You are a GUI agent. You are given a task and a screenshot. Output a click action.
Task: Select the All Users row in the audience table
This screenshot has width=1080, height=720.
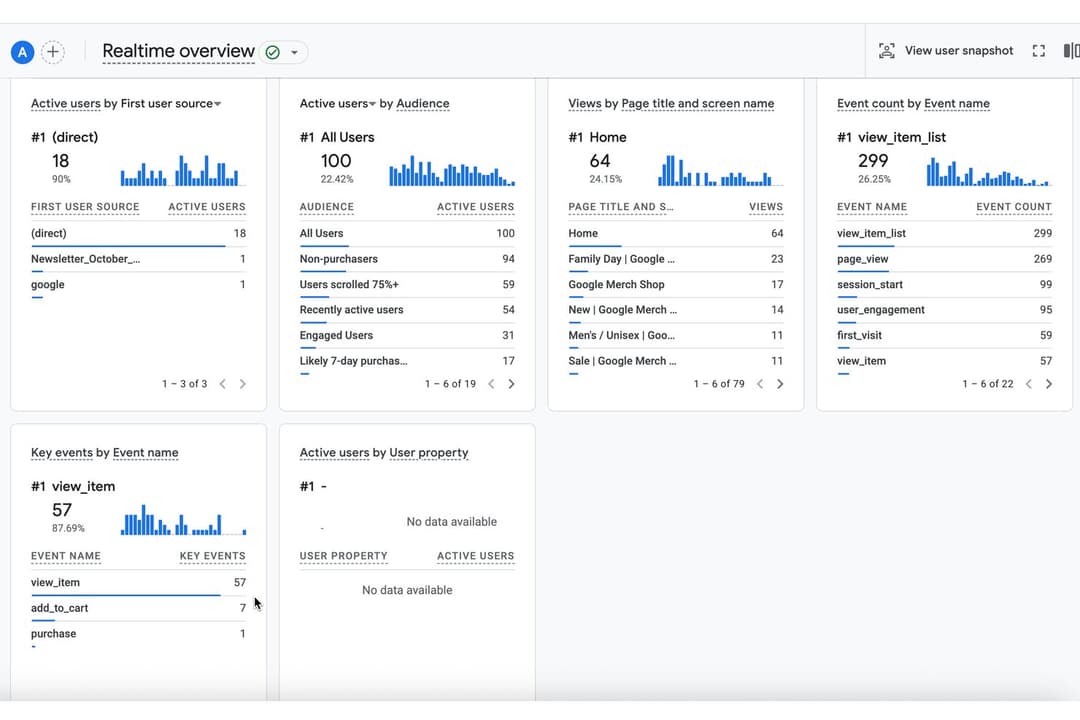click(x=407, y=234)
